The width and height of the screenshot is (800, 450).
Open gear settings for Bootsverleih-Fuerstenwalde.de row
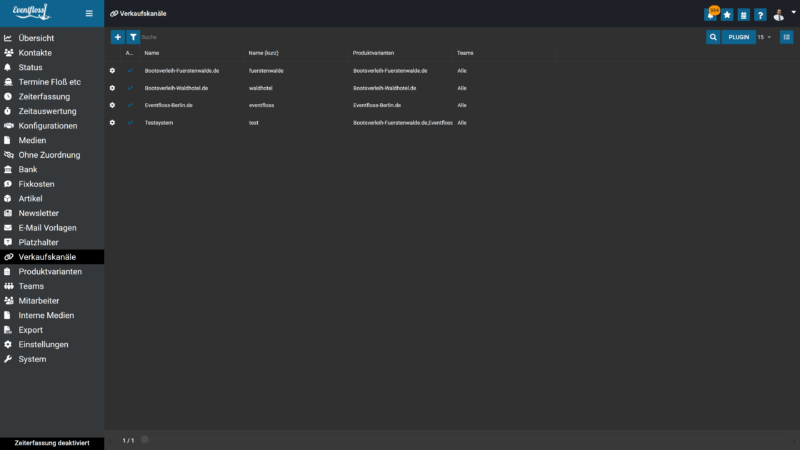click(x=112, y=70)
